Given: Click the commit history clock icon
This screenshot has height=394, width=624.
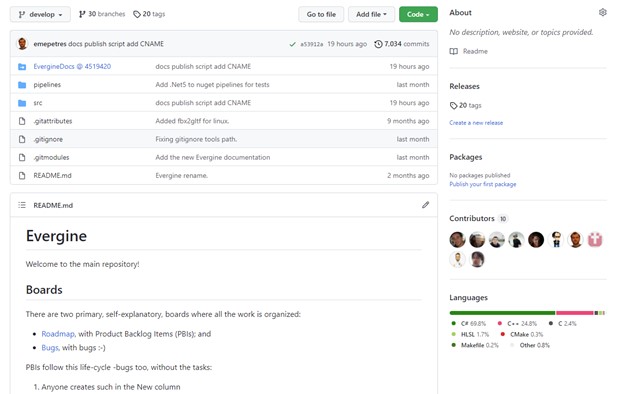Looking at the screenshot, I should pyautogui.click(x=378, y=44).
